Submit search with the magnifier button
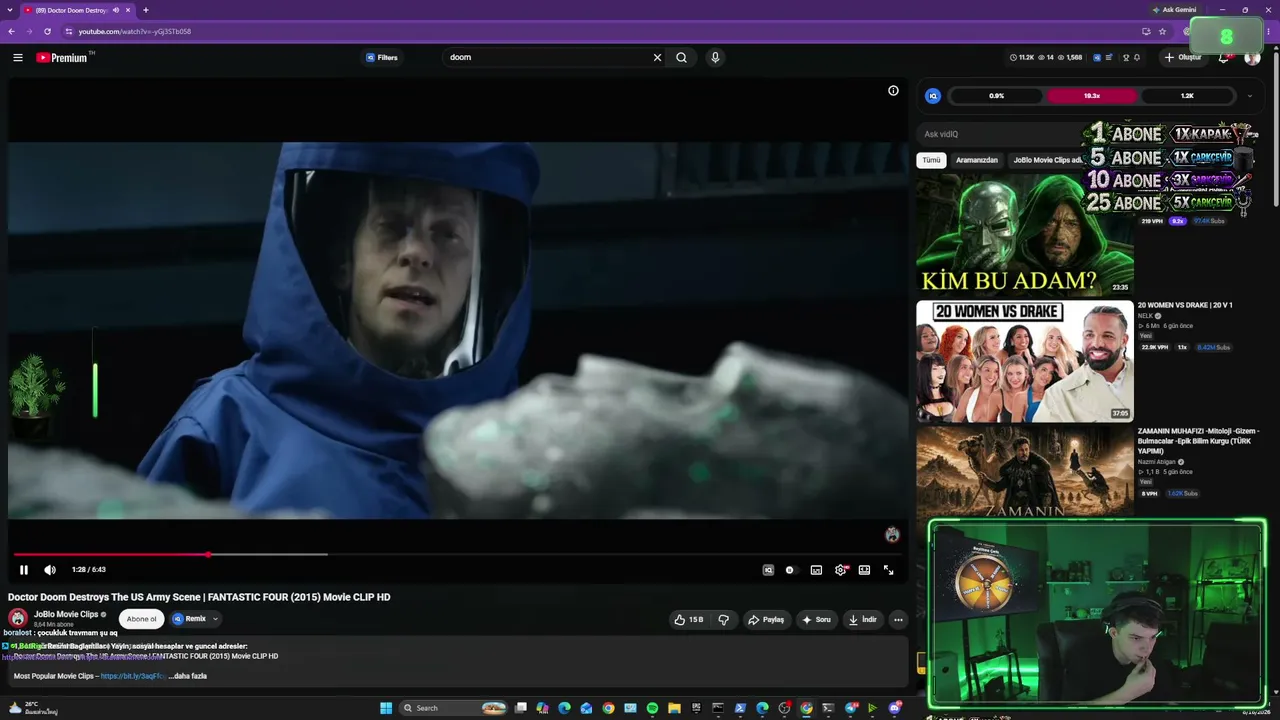This screenshot has height=720, width=1280. tap(681, 58)
